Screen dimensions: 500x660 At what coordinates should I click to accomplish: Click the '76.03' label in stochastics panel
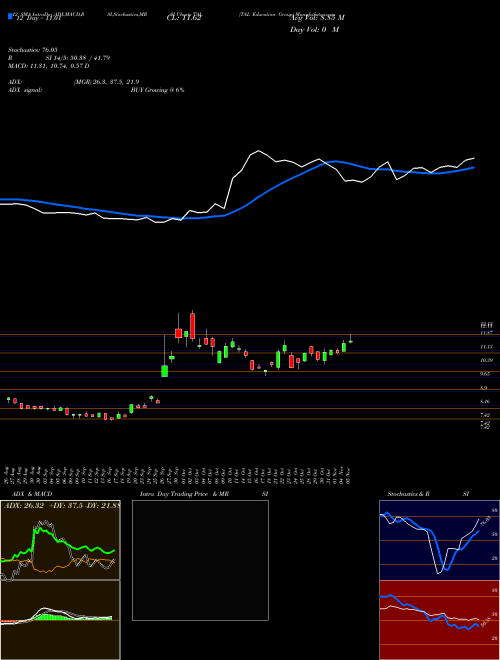click(x=484, y=522)
